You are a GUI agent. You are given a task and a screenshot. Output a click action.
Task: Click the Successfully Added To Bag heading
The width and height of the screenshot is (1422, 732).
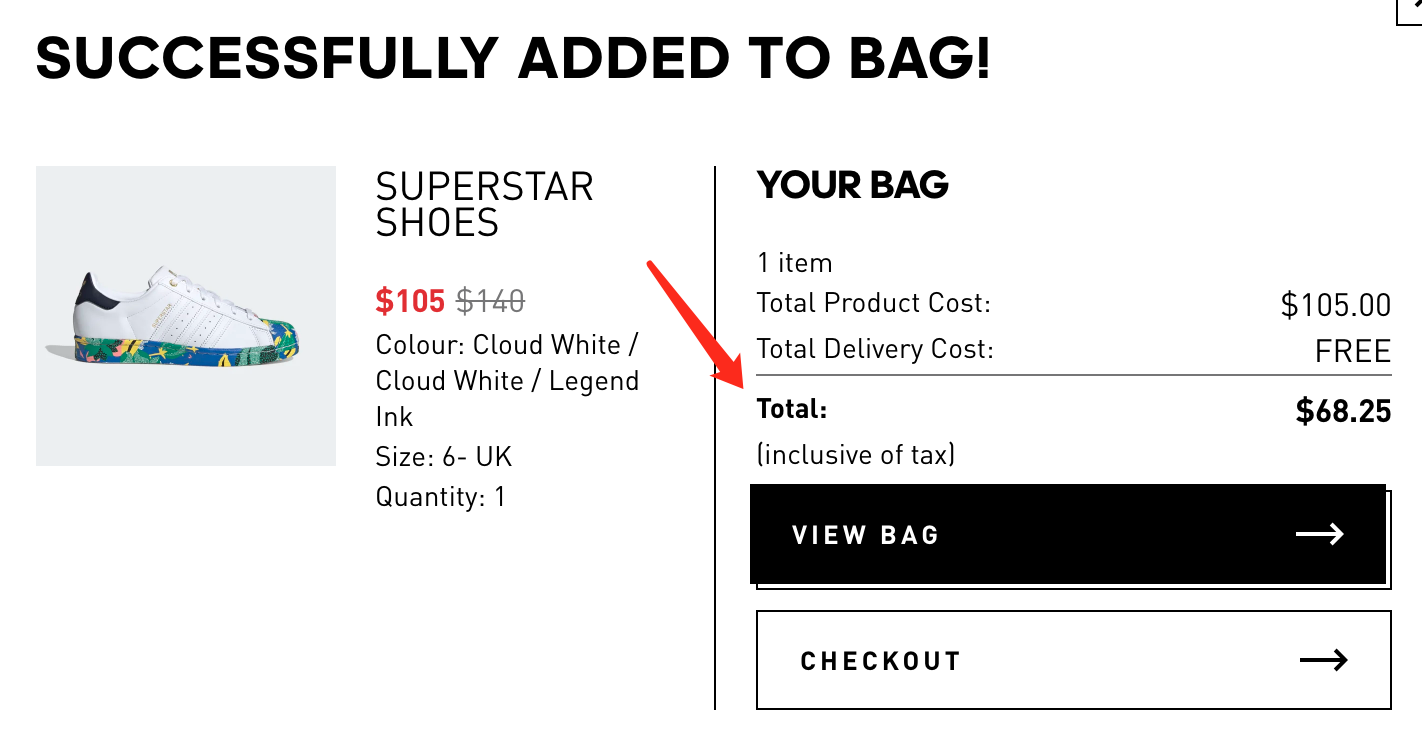click(513, 60)
